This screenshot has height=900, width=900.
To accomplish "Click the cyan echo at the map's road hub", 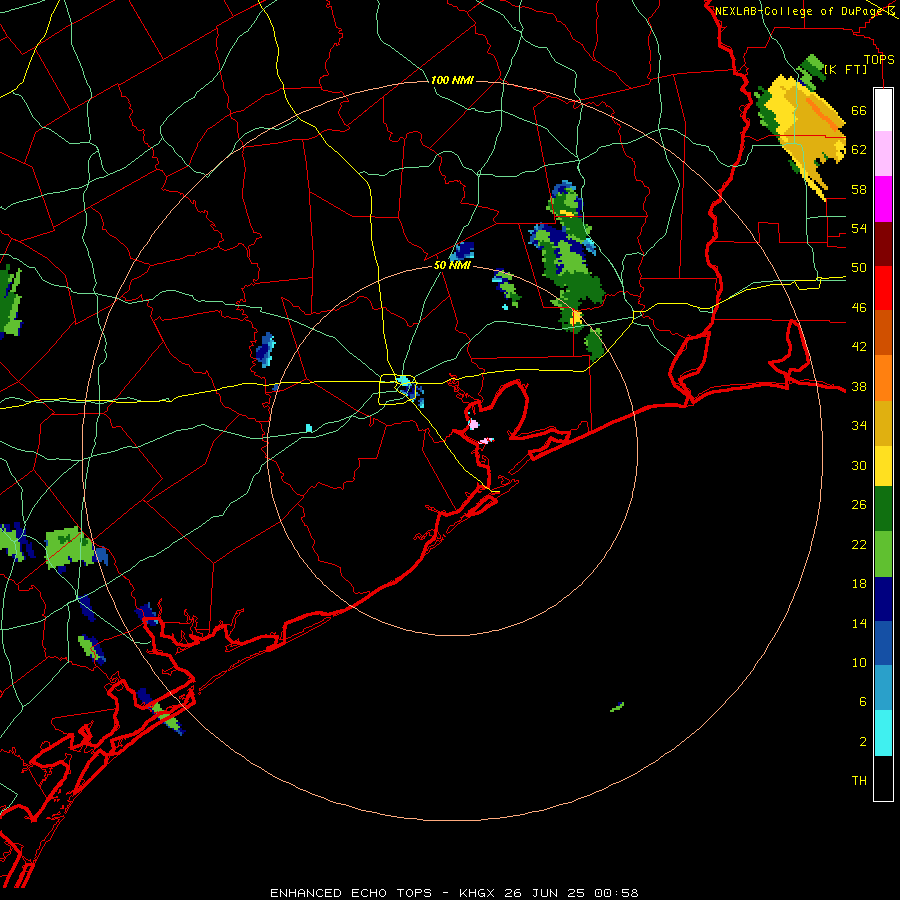I will tap(404, 381).
